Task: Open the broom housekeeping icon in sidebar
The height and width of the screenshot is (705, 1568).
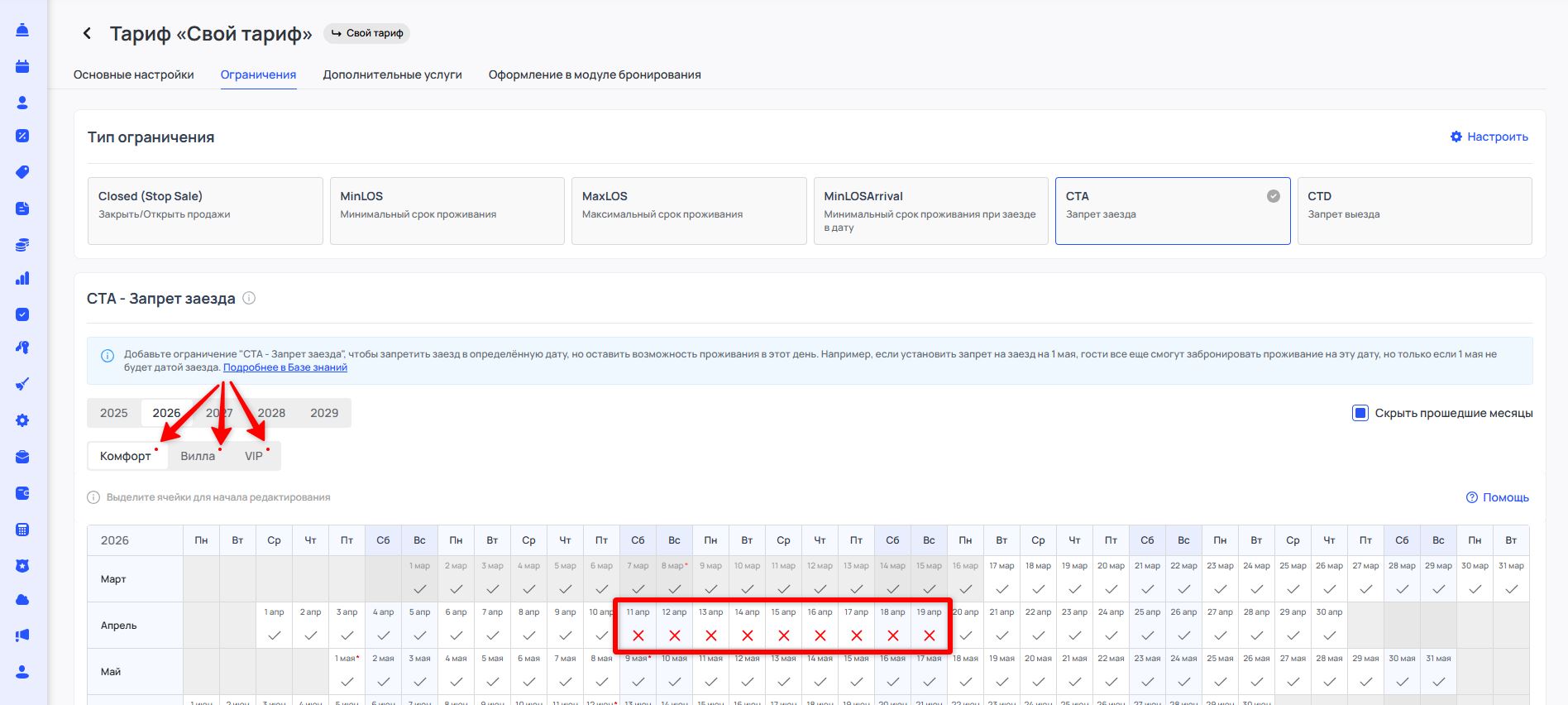Action: click(22, 384)
